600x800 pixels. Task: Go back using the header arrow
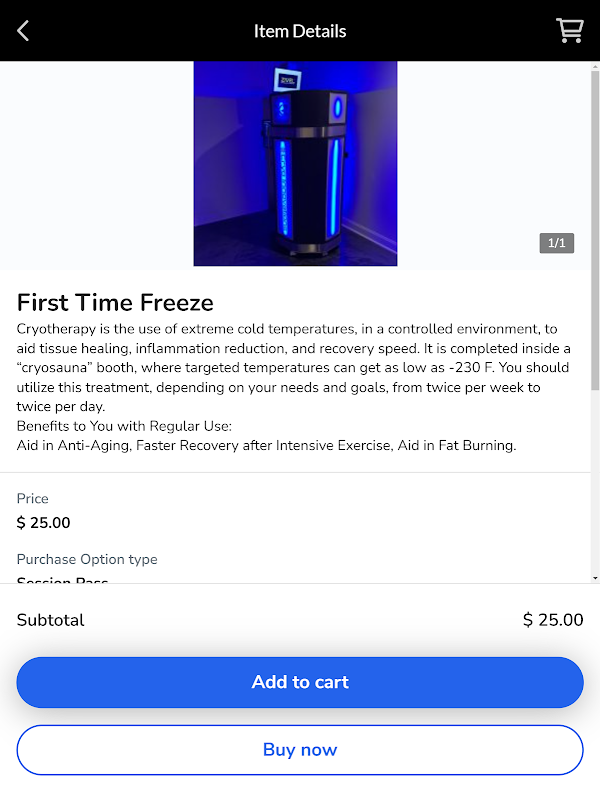(23, 31)
